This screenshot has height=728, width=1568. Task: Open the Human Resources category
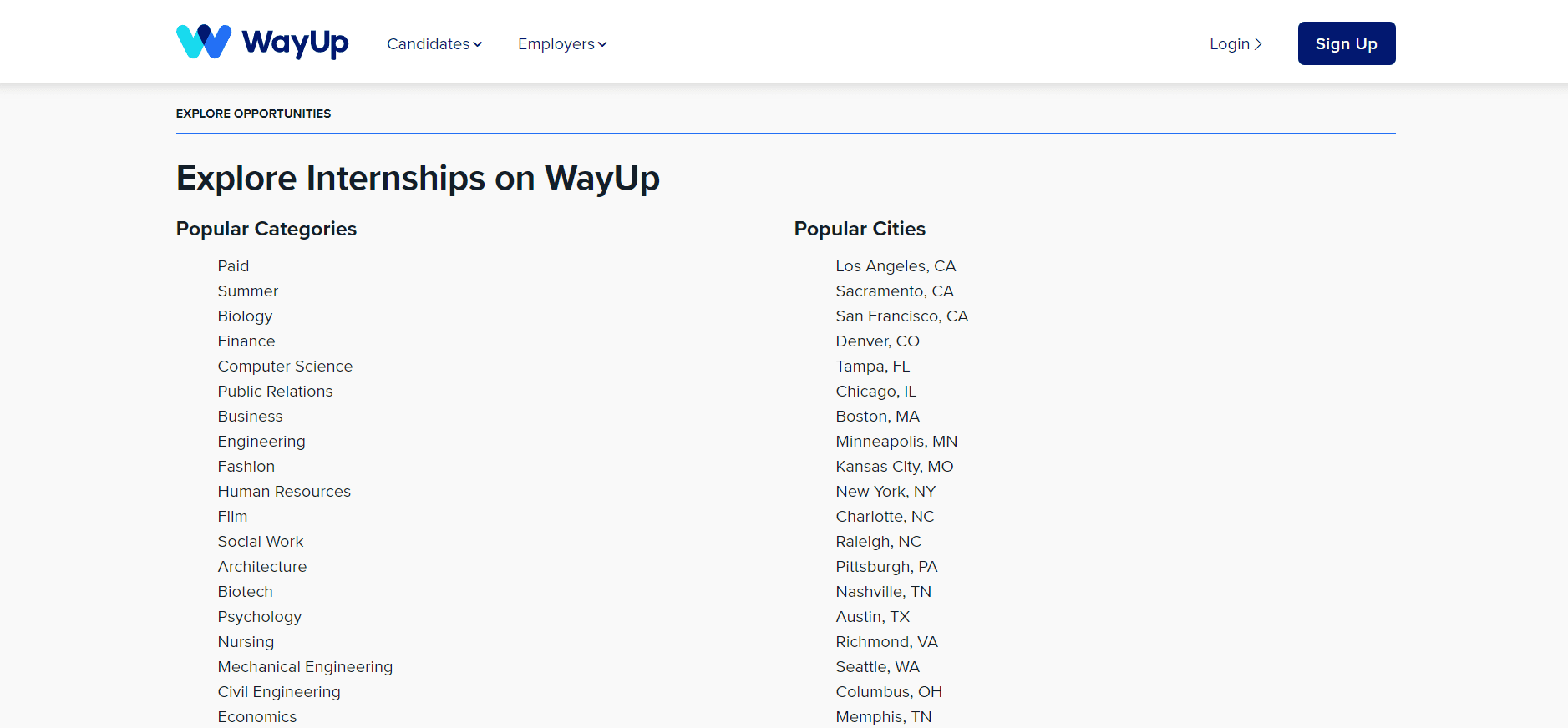284,492
